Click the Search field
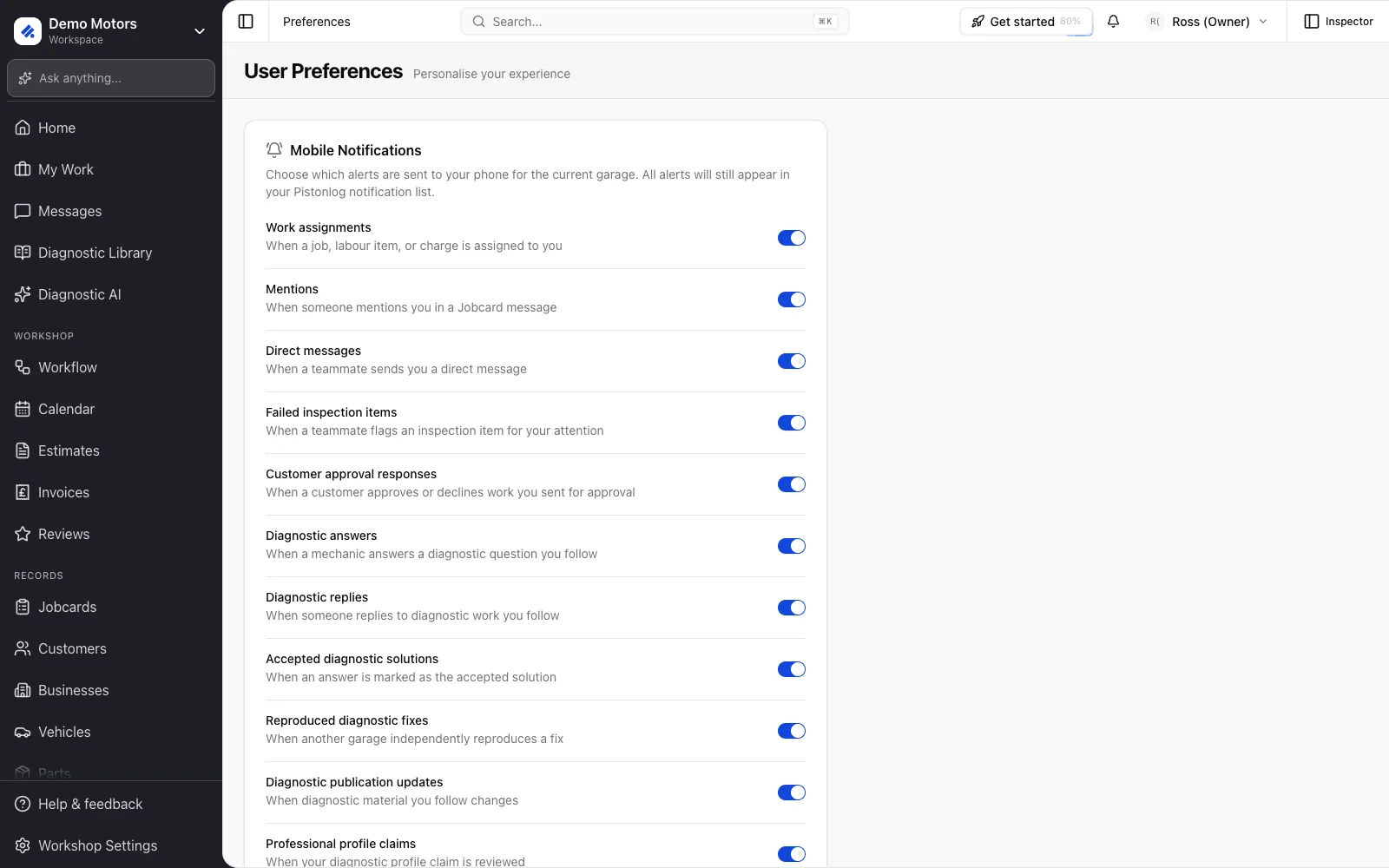1389x868 pixels. tap(655, 22)
